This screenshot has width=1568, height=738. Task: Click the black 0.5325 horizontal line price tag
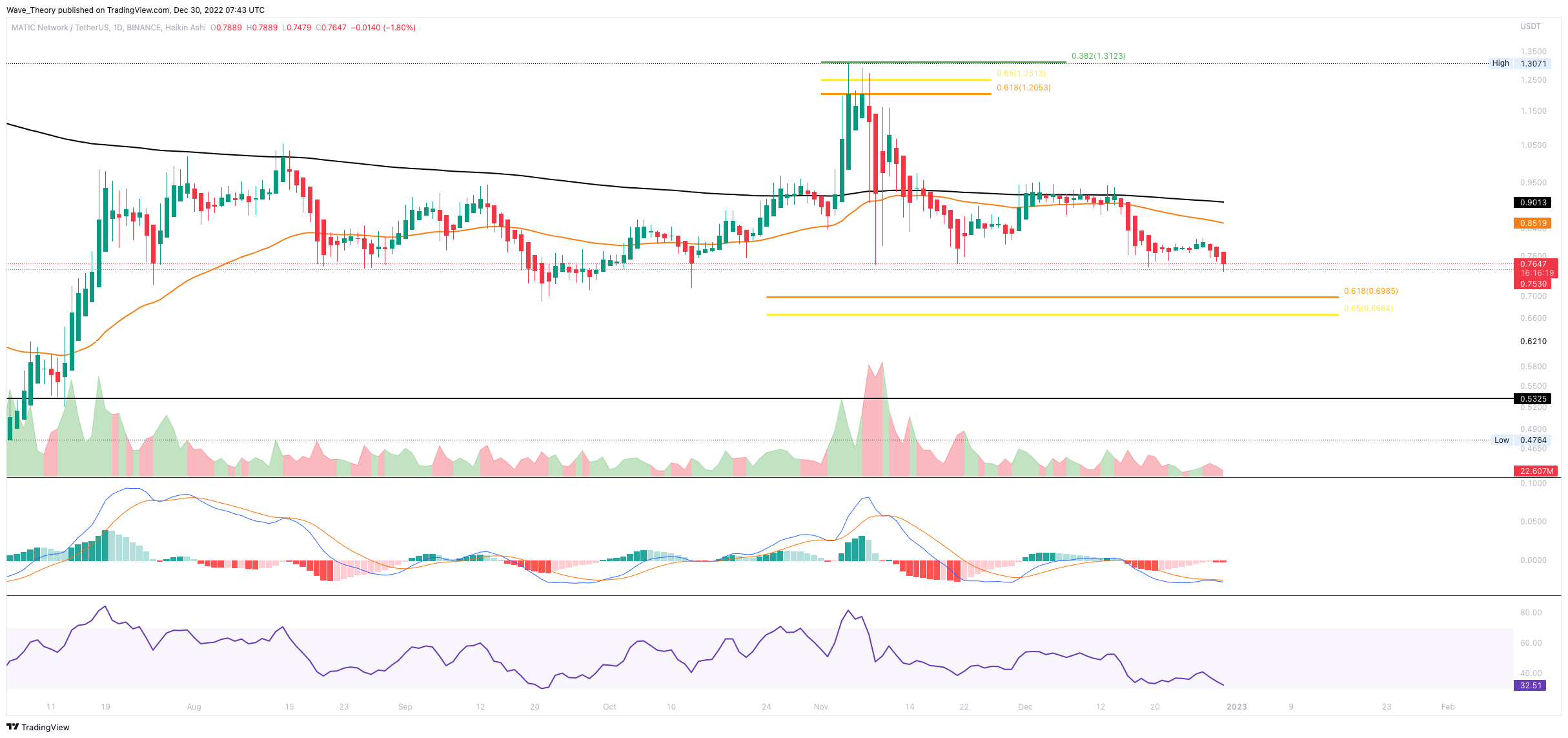point(1532,399)
